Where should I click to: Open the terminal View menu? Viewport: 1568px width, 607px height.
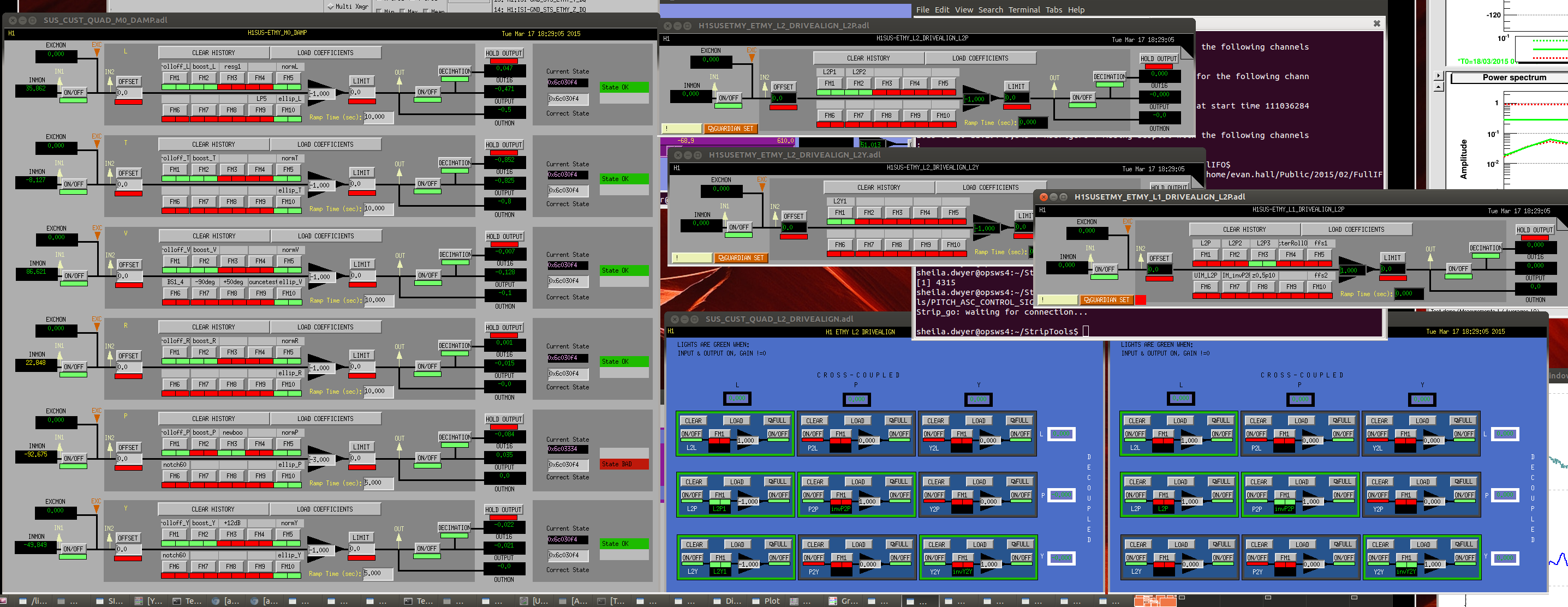point(964,10)
